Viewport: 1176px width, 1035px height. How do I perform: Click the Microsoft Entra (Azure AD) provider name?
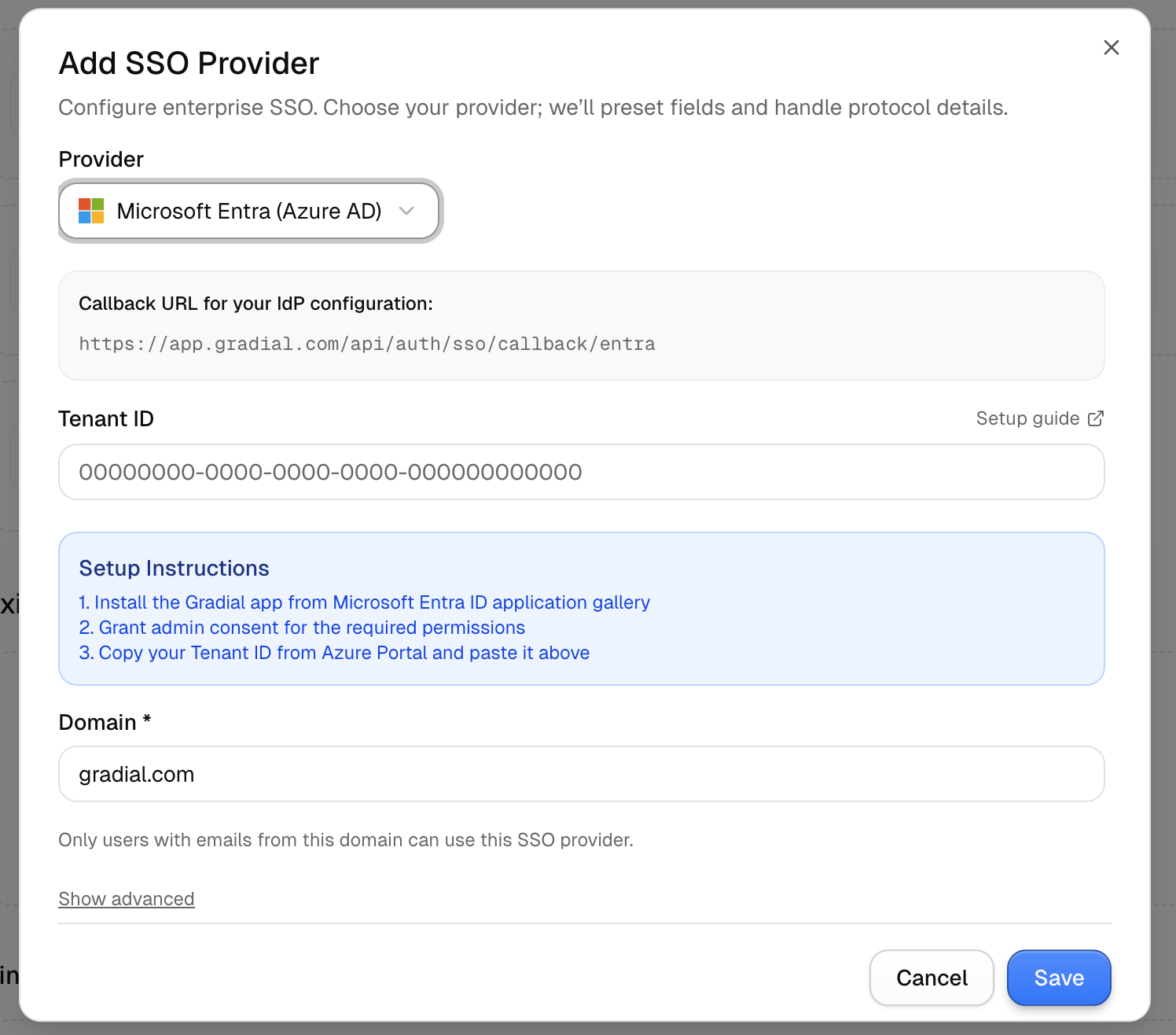pyautogui.click(x=248, y=211)
